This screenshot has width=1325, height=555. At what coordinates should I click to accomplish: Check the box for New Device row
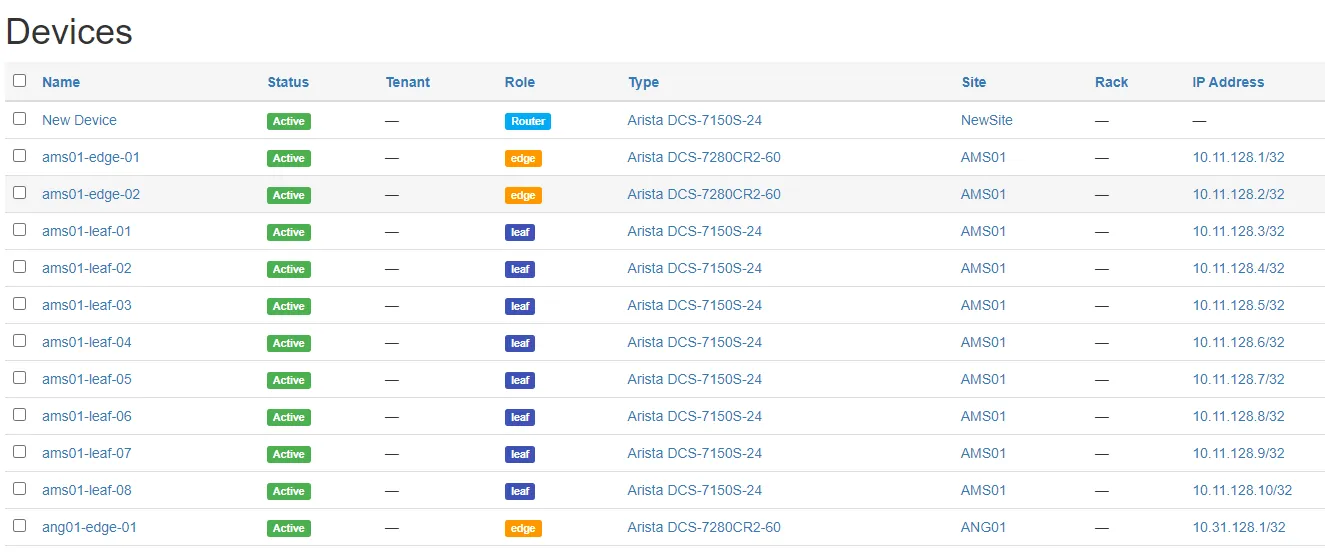pos(19,119)
